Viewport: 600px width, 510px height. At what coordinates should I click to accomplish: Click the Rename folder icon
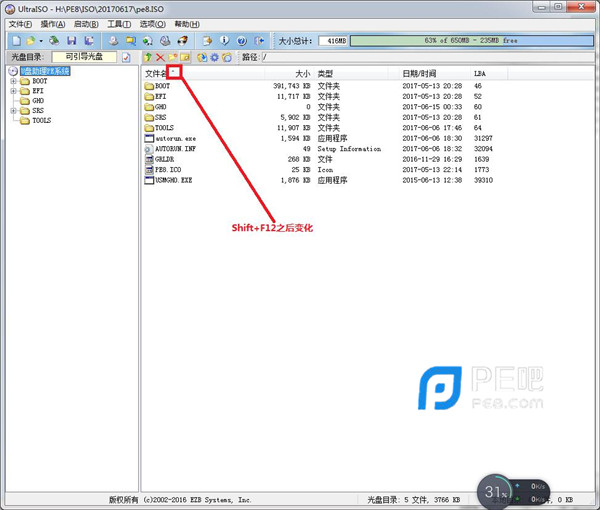pyautogui.click(x=185, y=57)
